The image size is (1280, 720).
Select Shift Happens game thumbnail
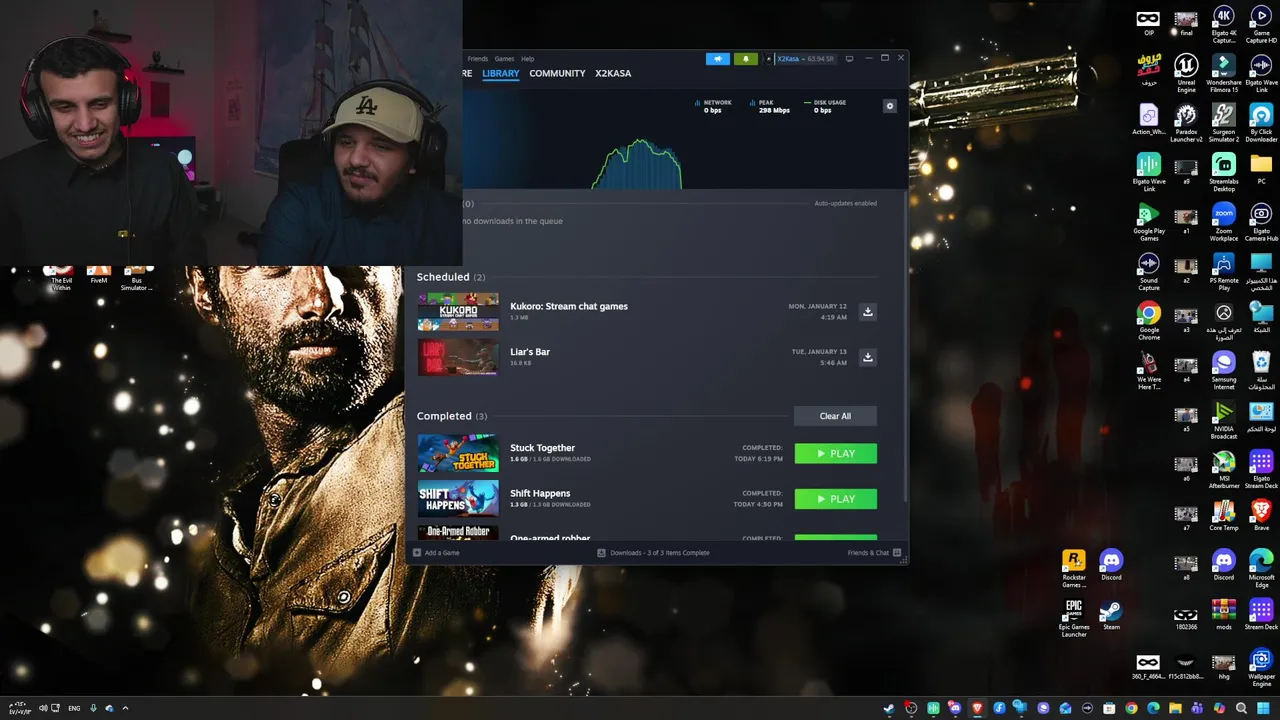(x=458, y=499)
